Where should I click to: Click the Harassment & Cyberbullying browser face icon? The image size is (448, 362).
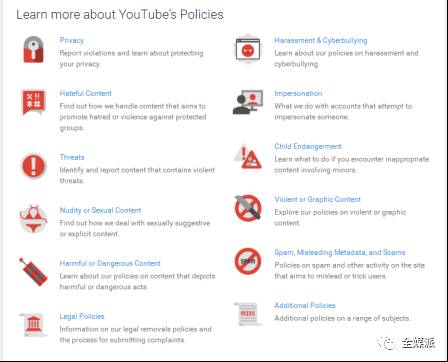click(x=248, y=50)
